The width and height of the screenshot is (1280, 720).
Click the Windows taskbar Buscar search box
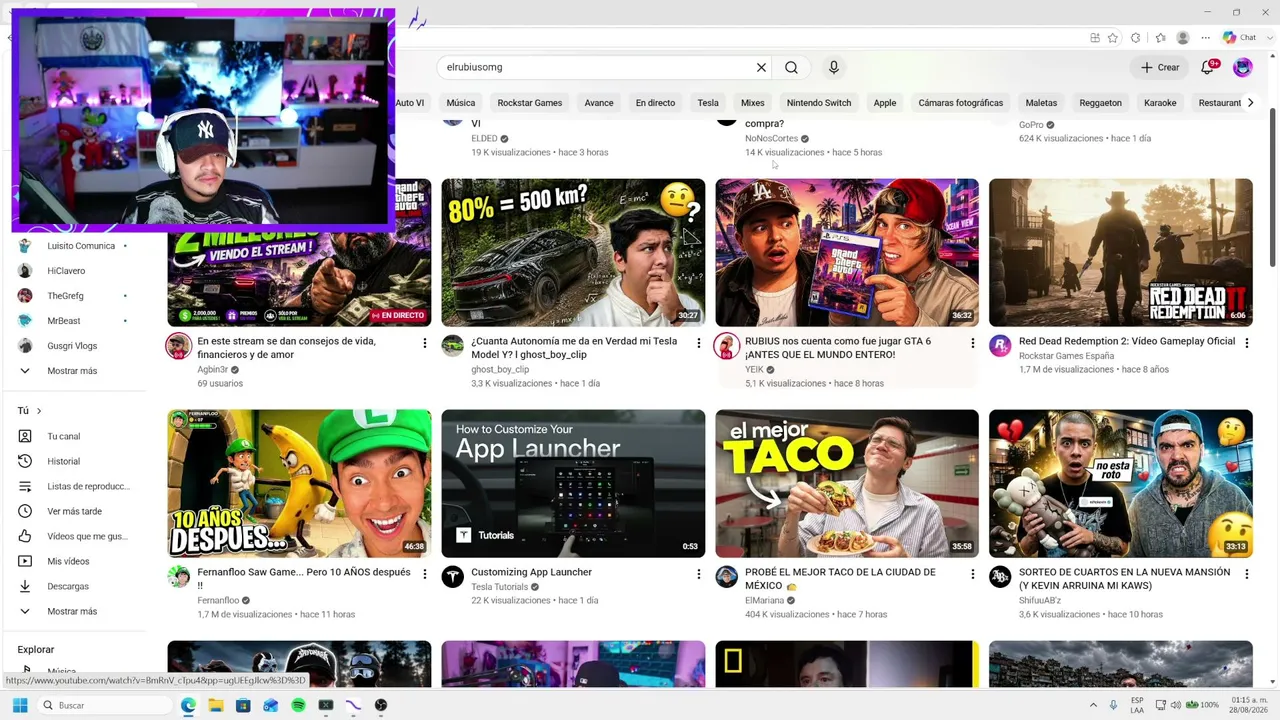(x=105, y=705)
